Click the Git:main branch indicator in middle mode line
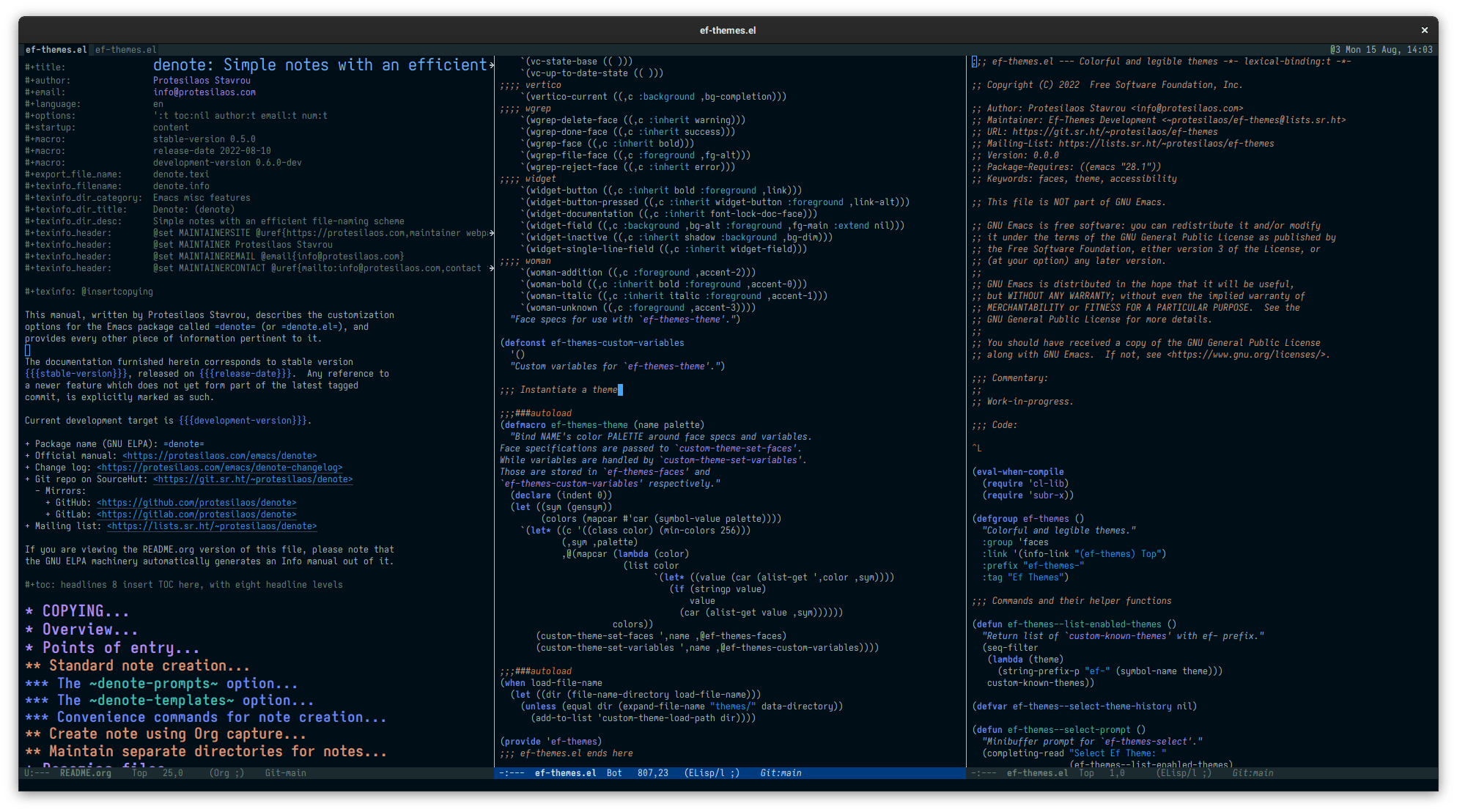The width and height of the screenshot is (1457, 812). tap(781, 772)
